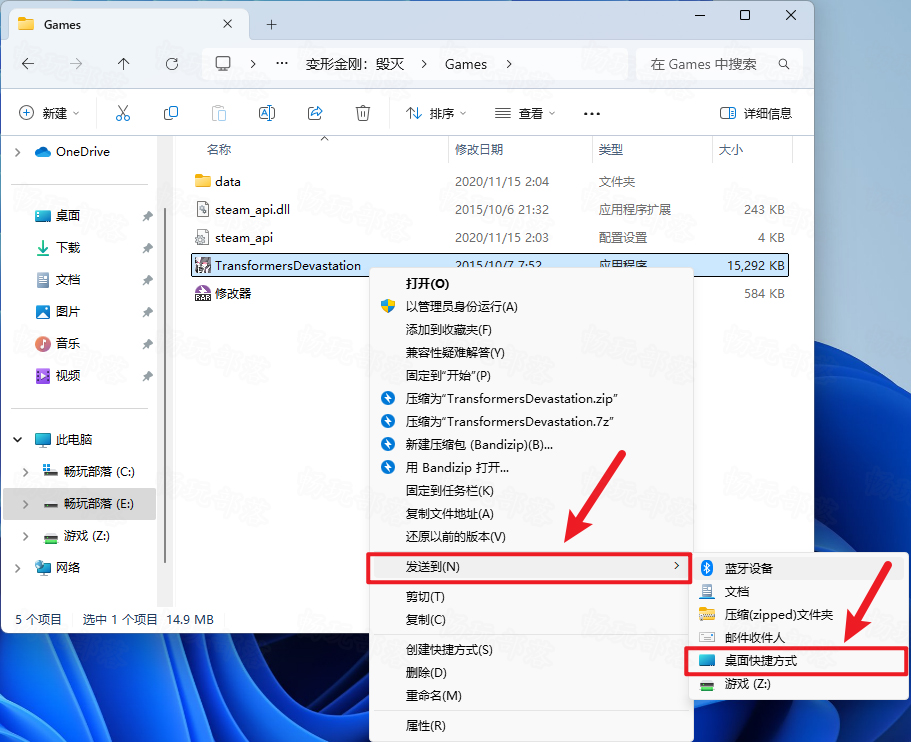Screen dimensions: 911x742
Task: Select the steam_api.dll file icon
Action: coord(203,209)
